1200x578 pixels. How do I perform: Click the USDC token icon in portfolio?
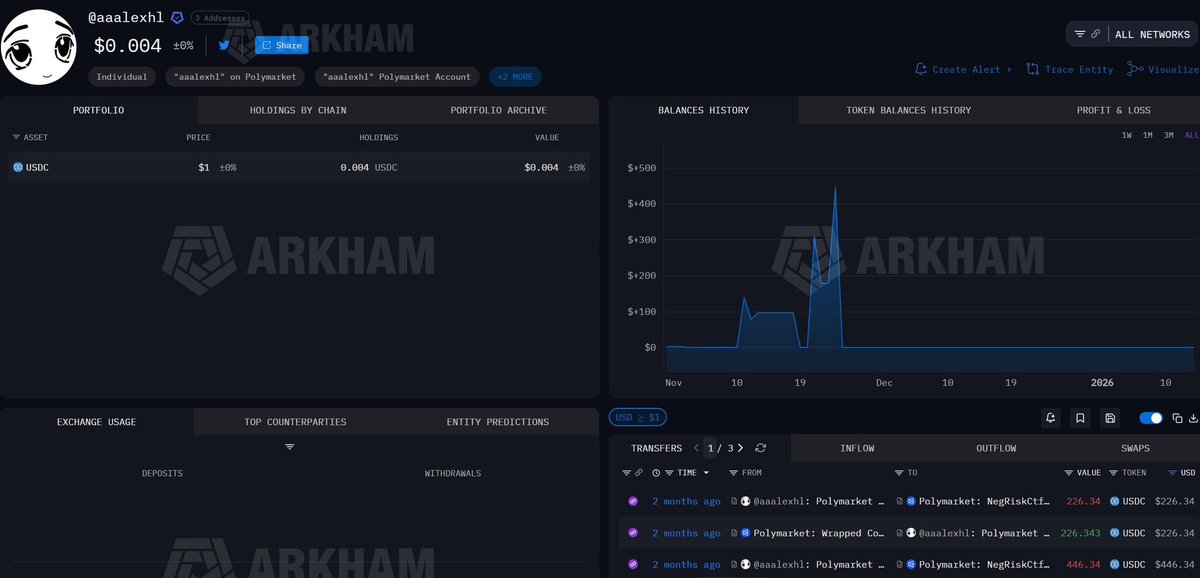(x=18, y=167)
